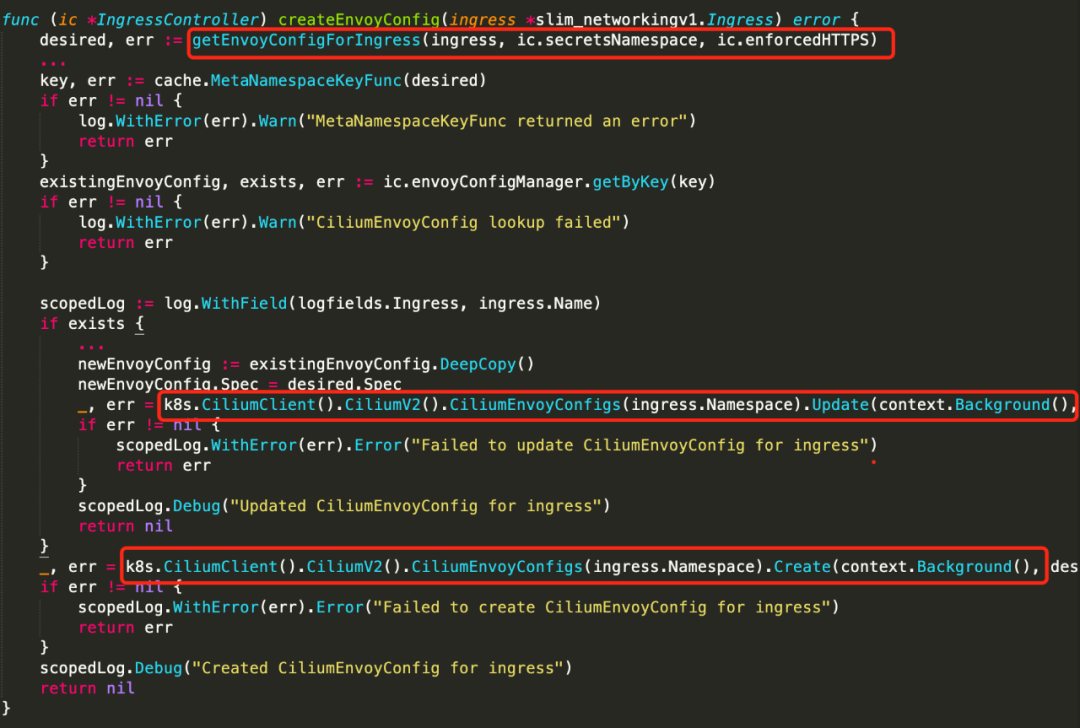Click the ingress.Name argument
This screenshot has height=728, width=1080.
(534, 303)
